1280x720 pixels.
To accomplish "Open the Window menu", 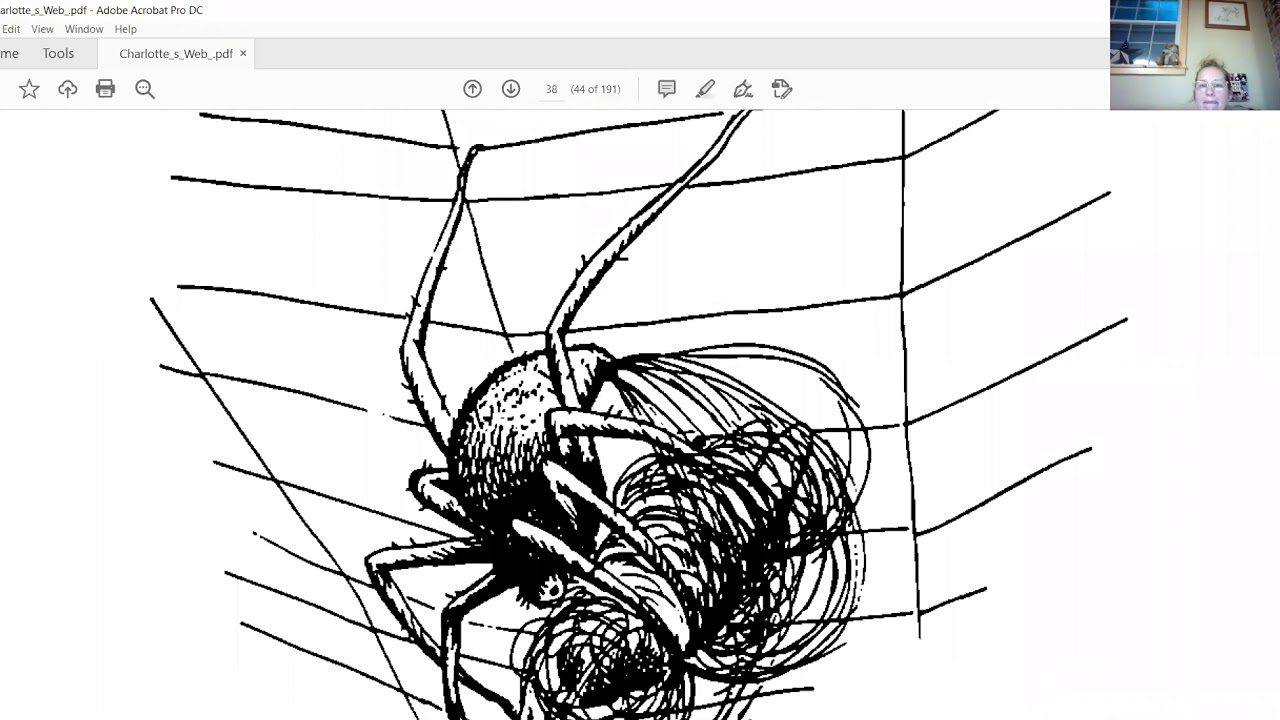I will pos(84,29).
